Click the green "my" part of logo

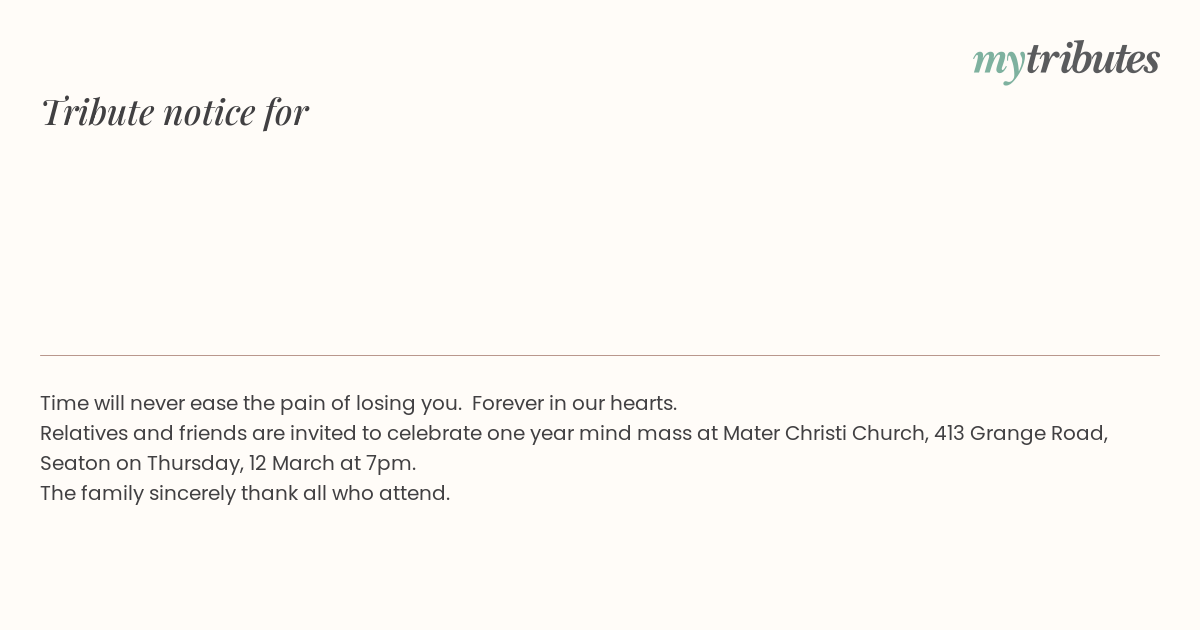(x=999, y=63)
